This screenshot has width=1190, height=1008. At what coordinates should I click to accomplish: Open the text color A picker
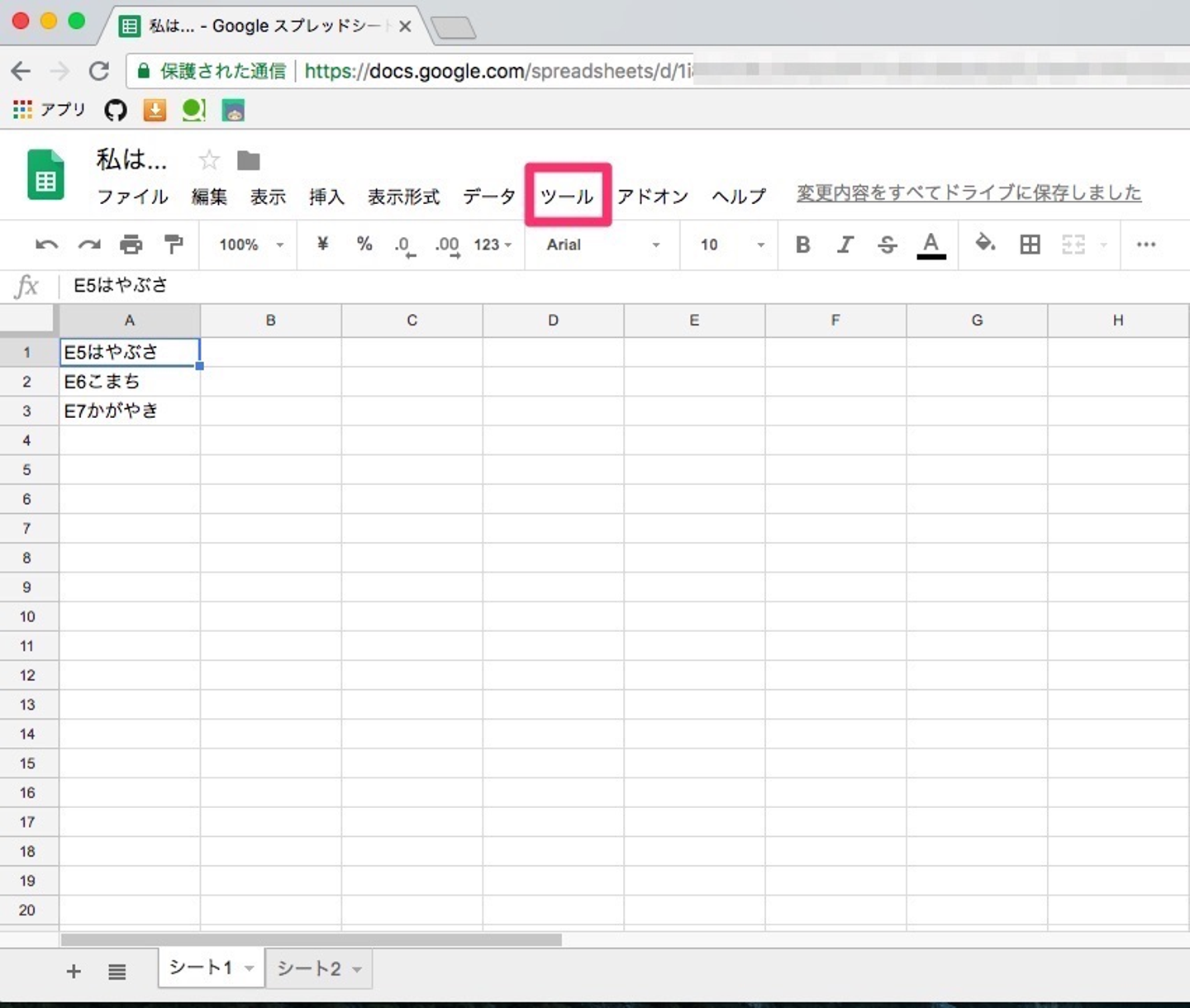coord(931,245)
